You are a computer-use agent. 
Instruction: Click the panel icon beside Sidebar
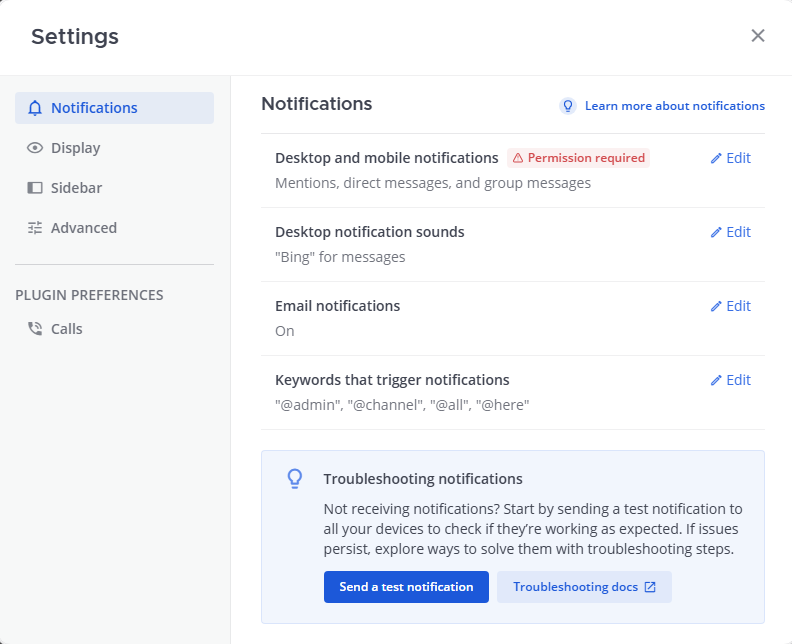tap(35, 188)
